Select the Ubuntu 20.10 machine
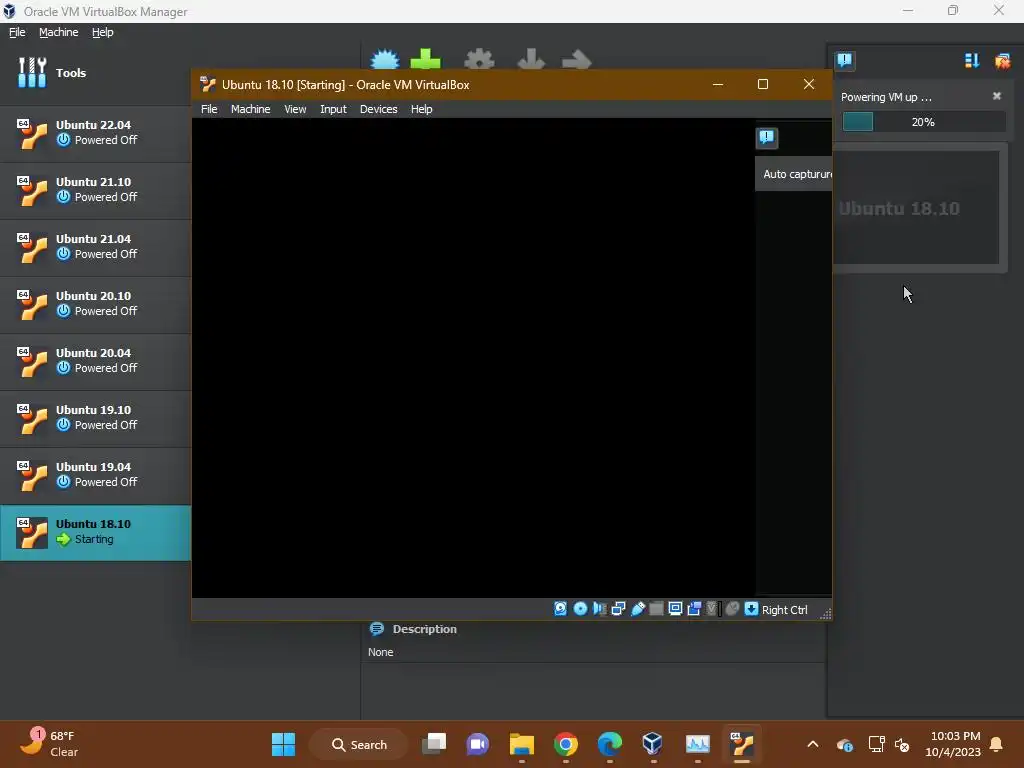 click(x=95, y=304)
